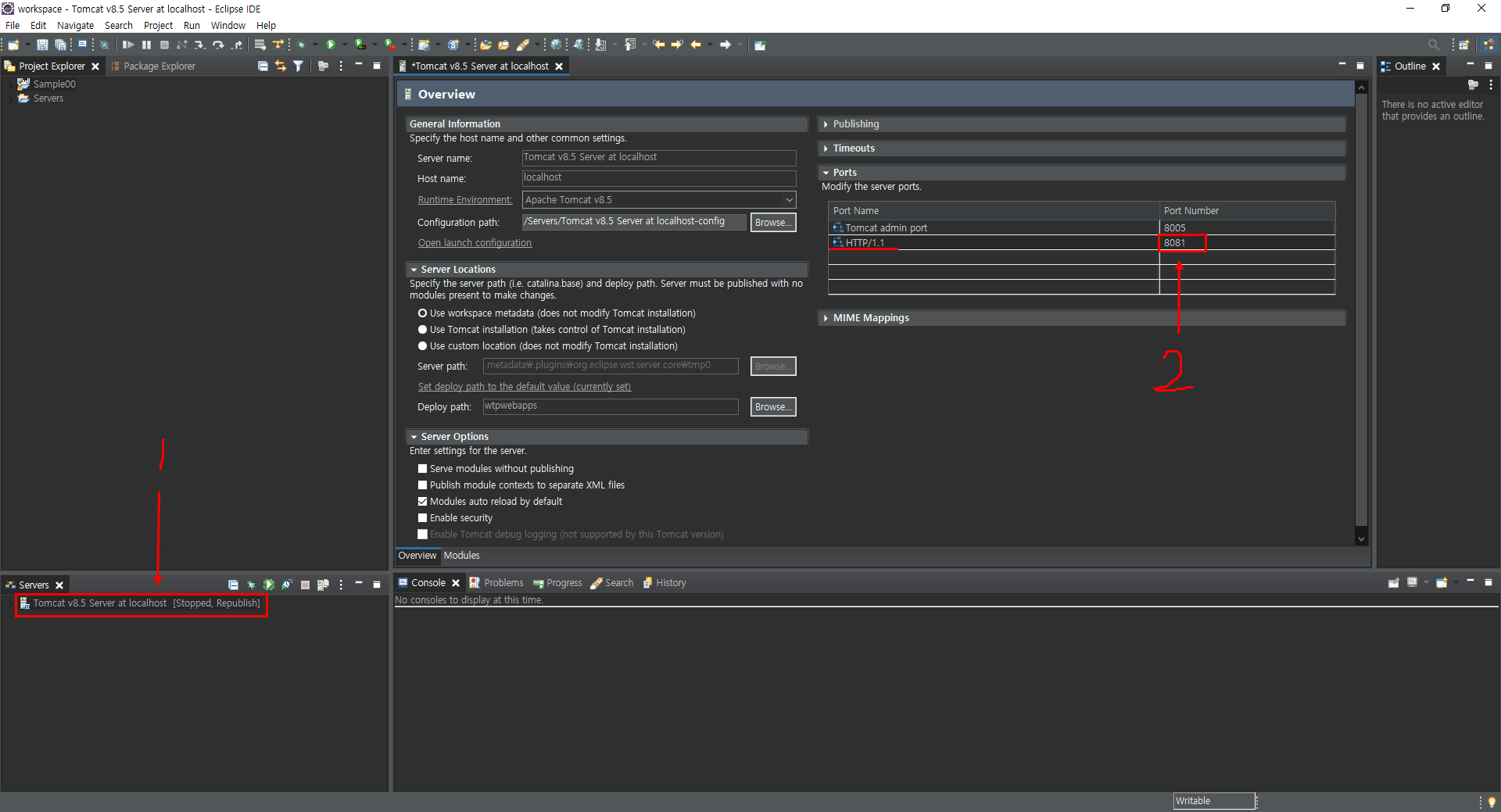Switch to the Problems tab

coord(496,582)
